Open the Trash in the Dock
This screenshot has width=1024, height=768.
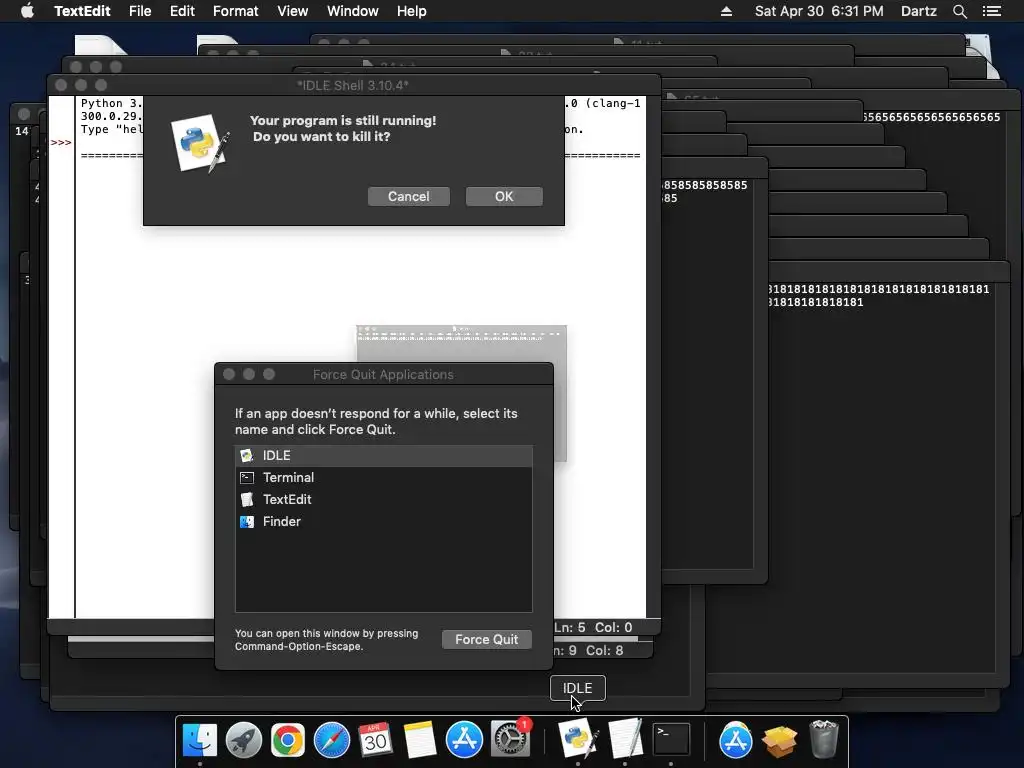coord(824,739)
